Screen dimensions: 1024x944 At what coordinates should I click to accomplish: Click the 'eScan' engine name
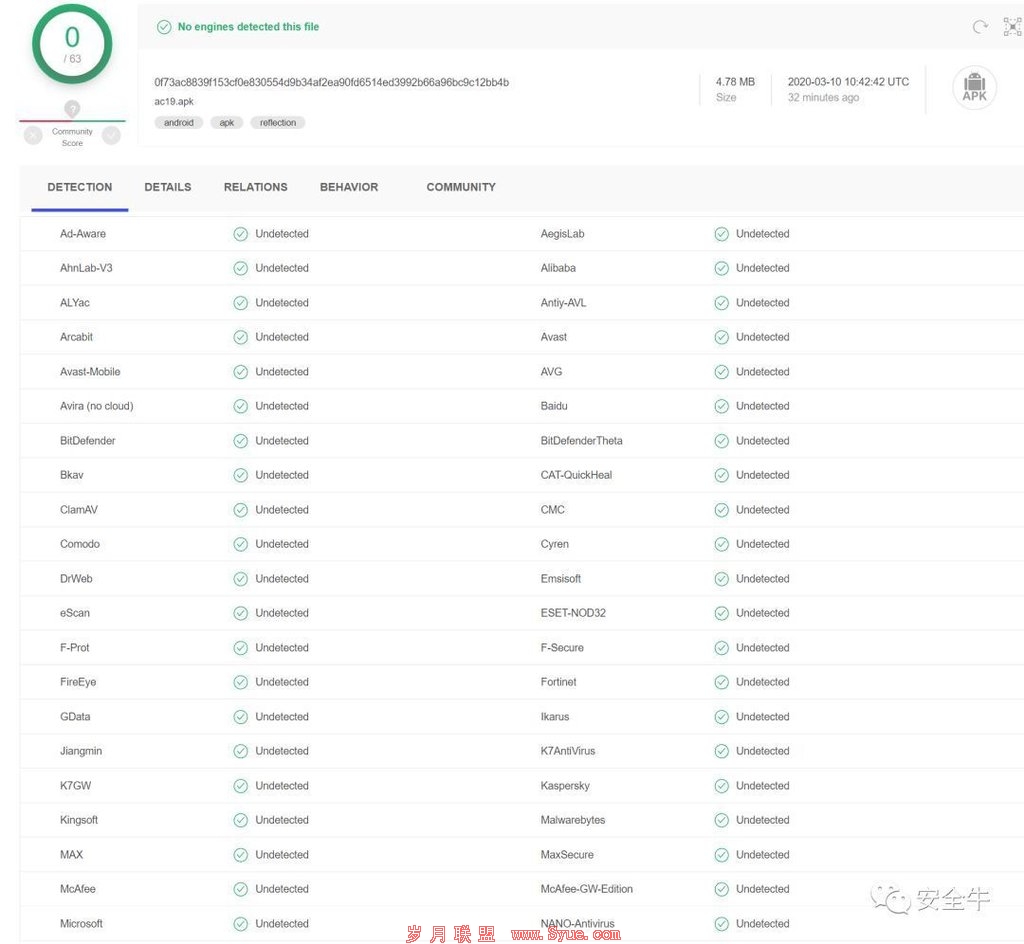[x=75, y=613]
